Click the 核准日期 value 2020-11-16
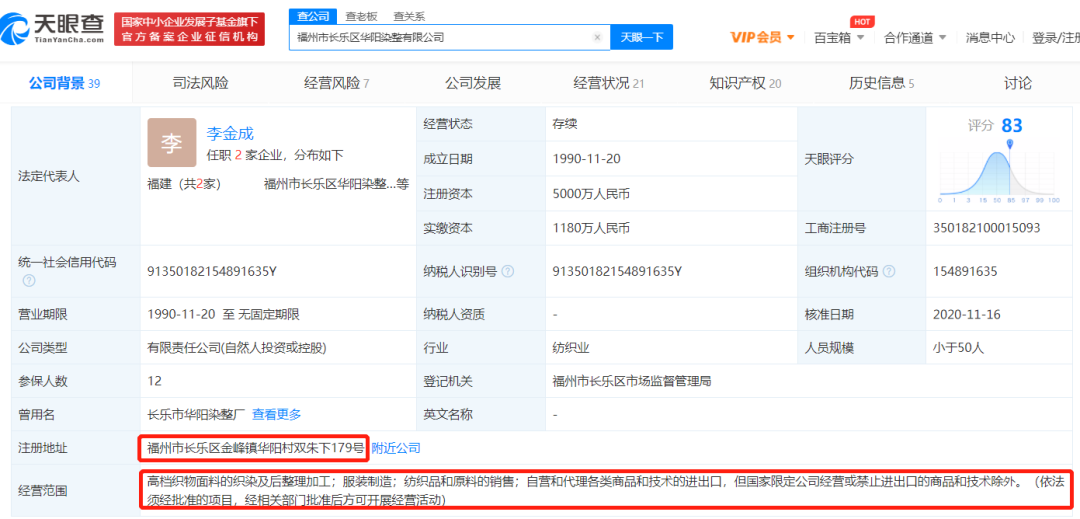 (x=967, y=315)
